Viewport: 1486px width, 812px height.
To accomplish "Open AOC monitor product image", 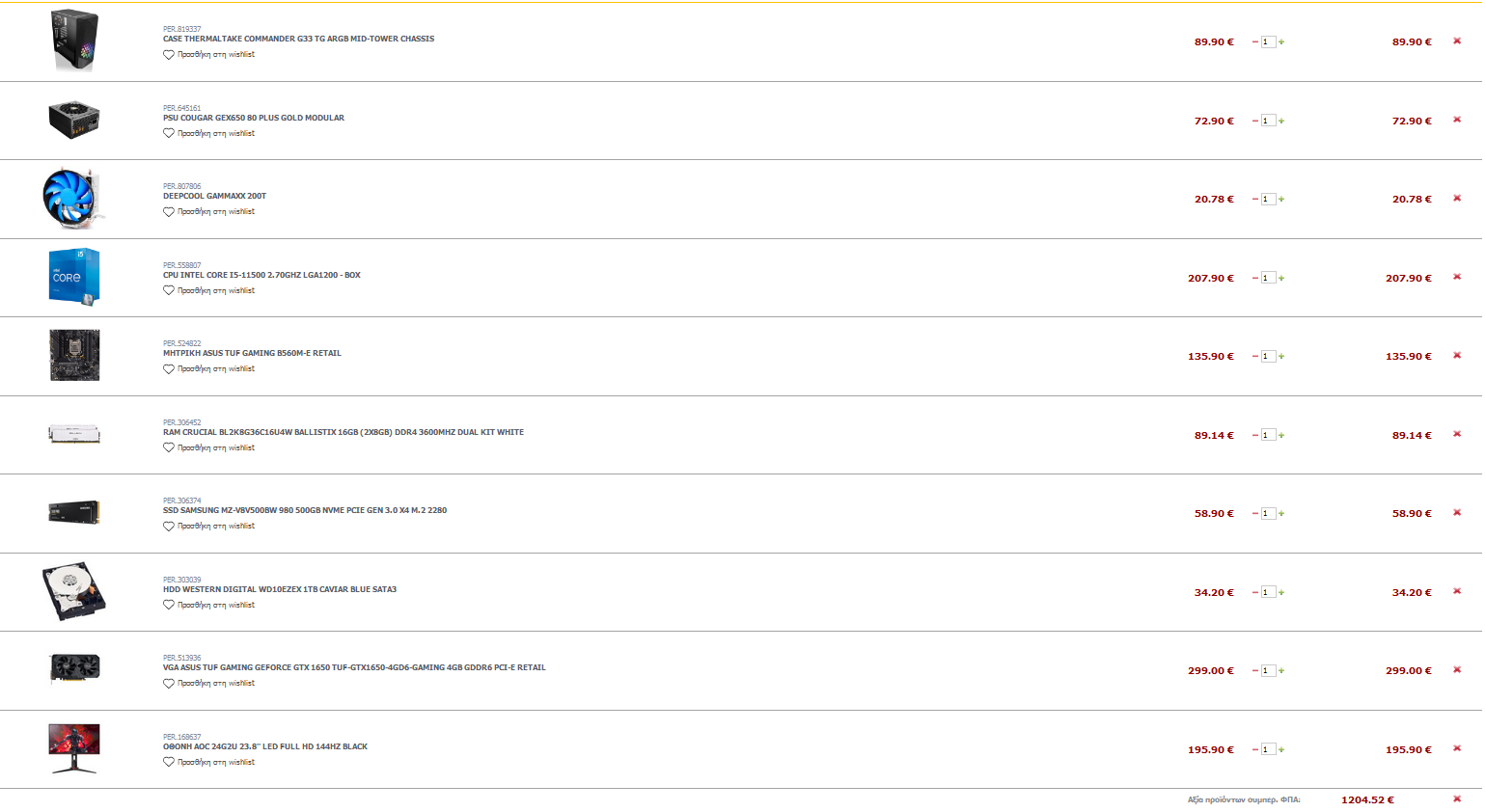I will coord(74,748).
